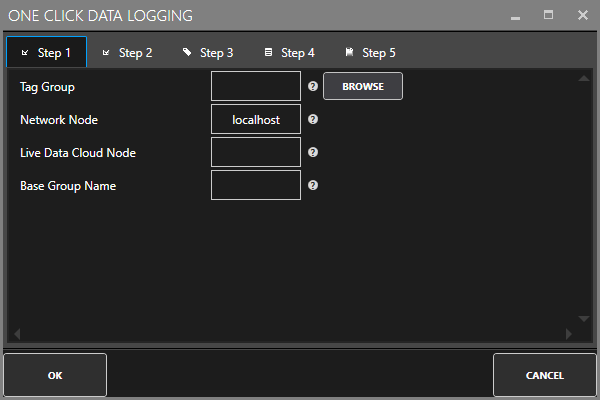Open the Step 3 tab
This screenshot has height=400, width=600.
tap(208, 53)
